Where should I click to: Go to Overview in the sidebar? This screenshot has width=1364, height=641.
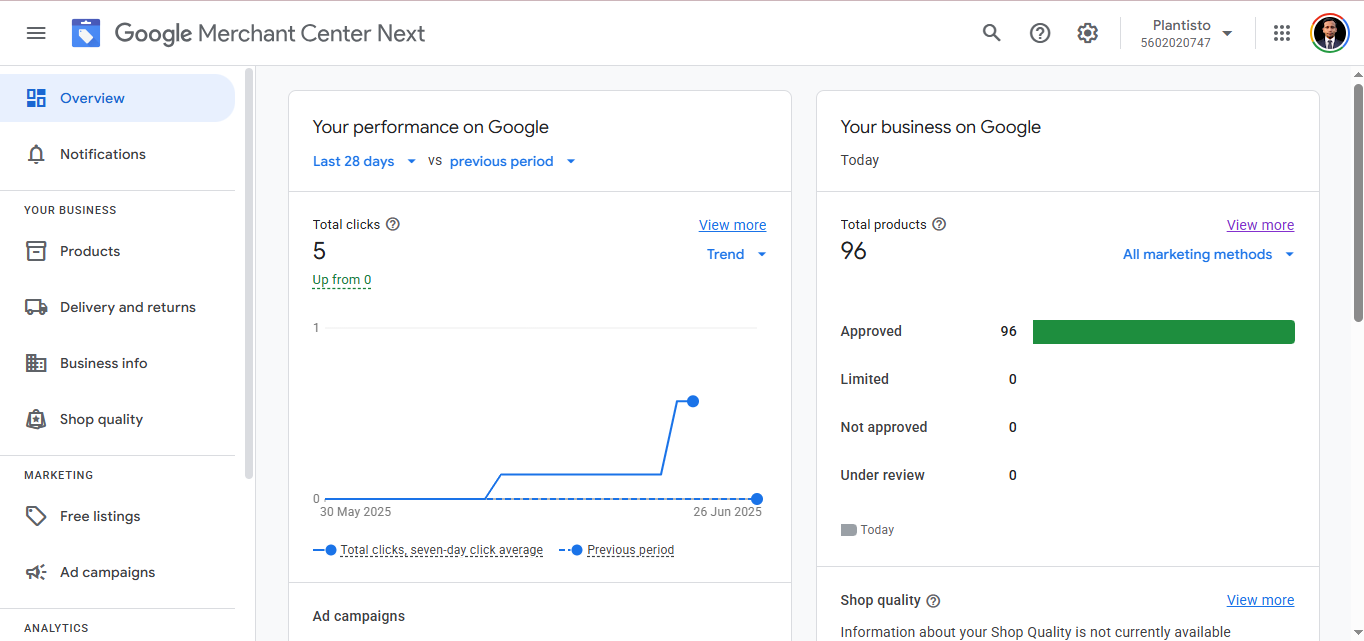117,98
